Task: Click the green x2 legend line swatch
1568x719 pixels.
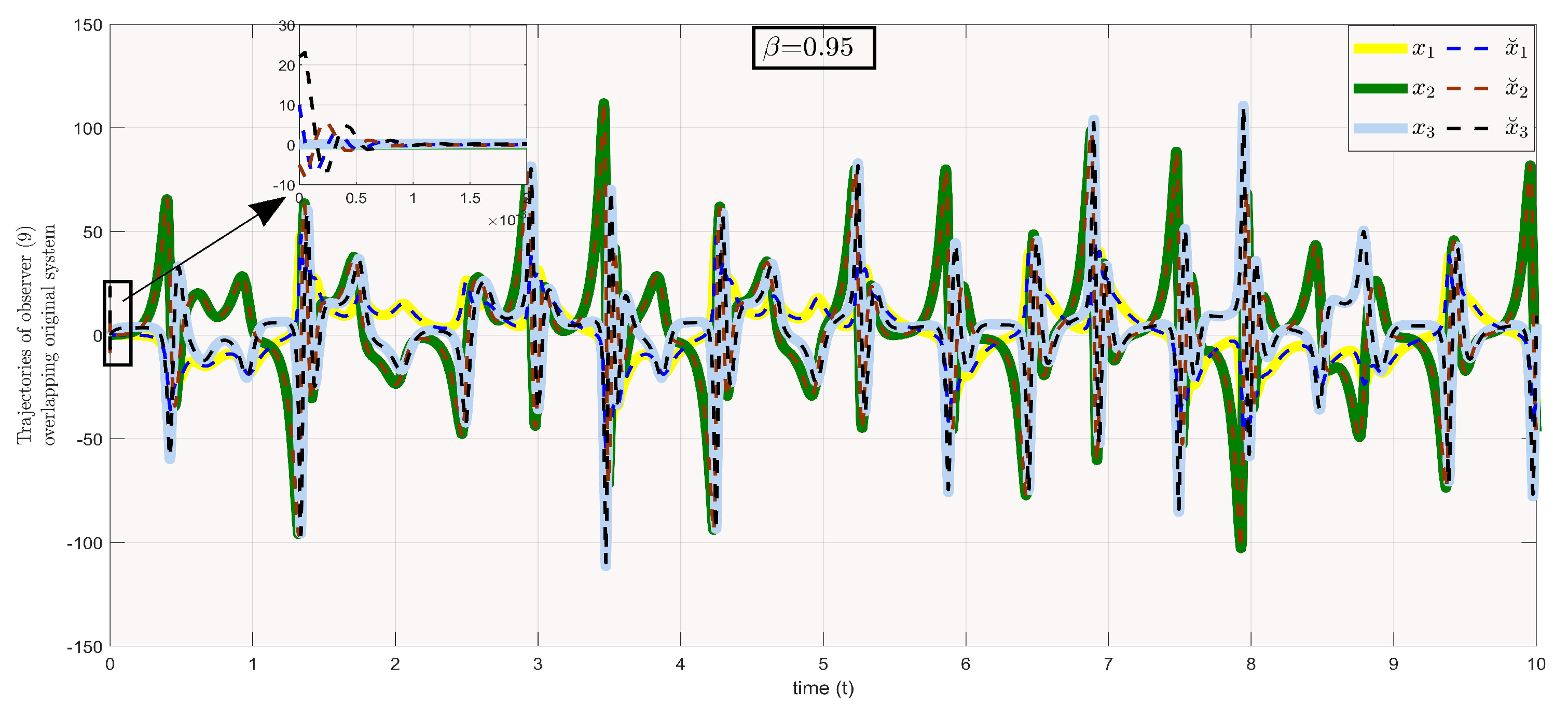Action: 1380,89
